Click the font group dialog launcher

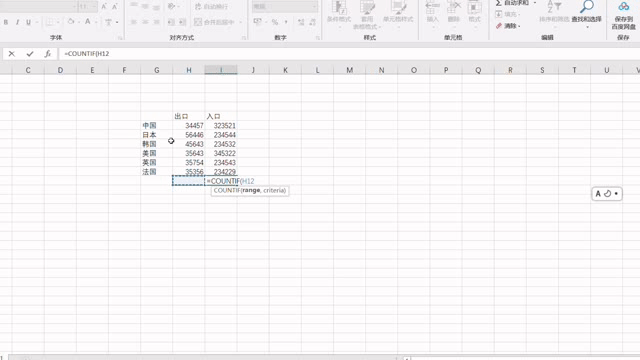(120, 38)
